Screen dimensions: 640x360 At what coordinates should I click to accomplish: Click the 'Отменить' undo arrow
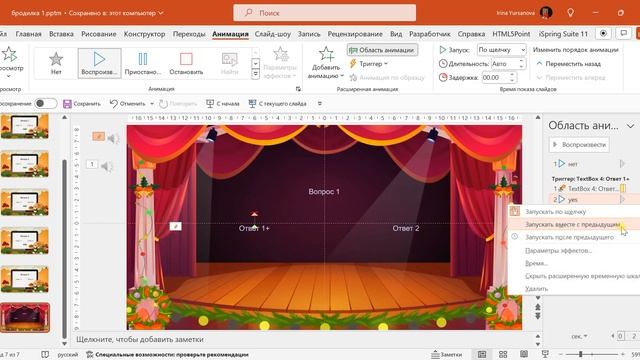coord(114,104)
